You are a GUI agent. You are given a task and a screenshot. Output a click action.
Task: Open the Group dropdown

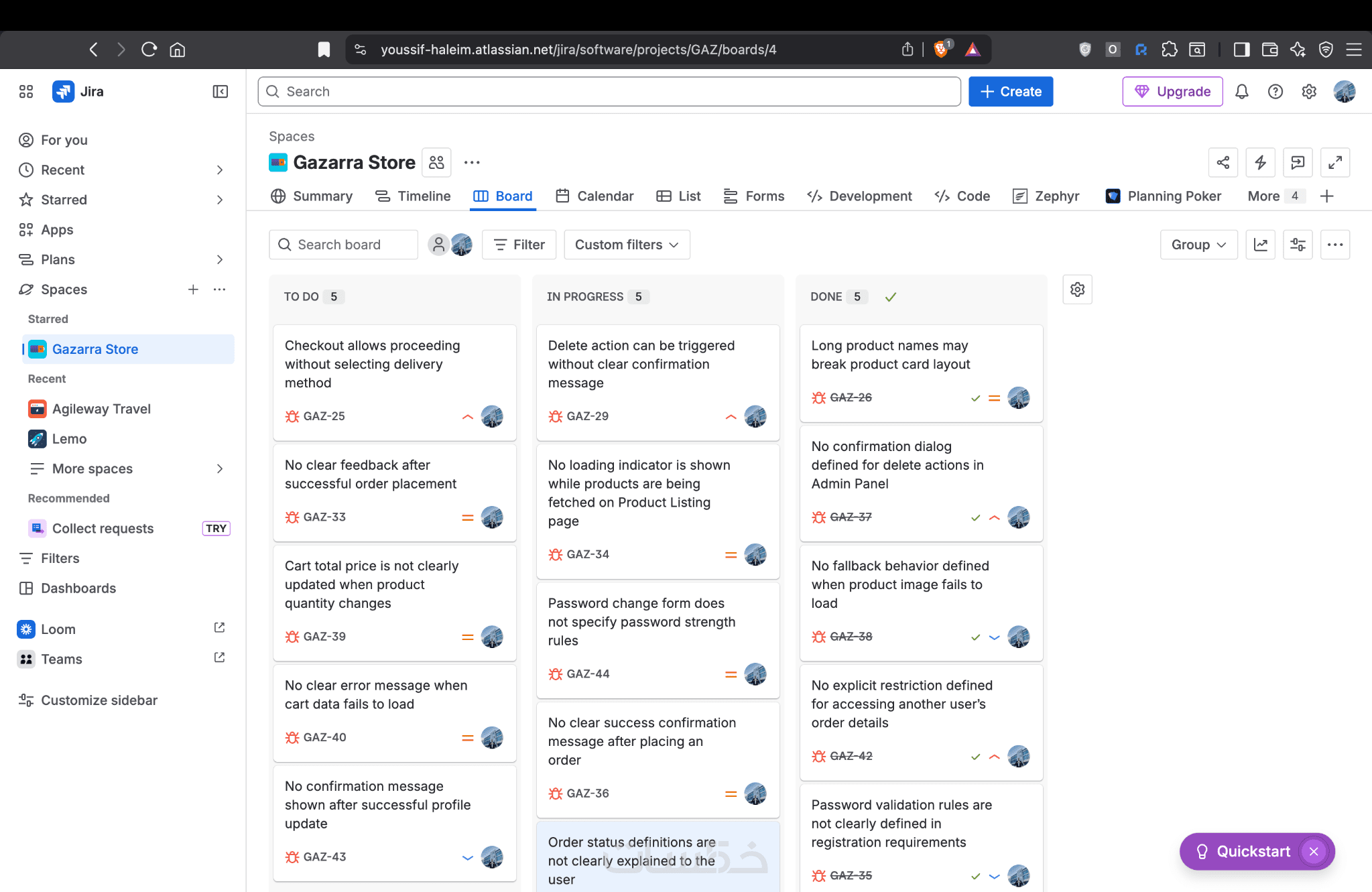[x=1198, y=245]
